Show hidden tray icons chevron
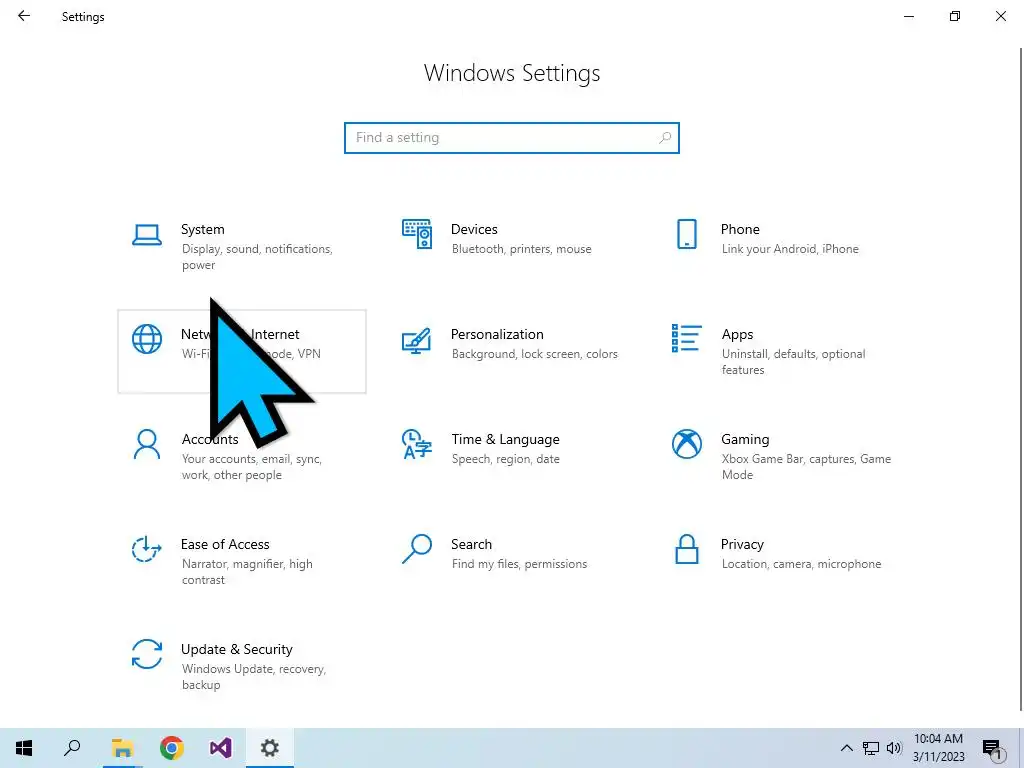 click(846, 748)
